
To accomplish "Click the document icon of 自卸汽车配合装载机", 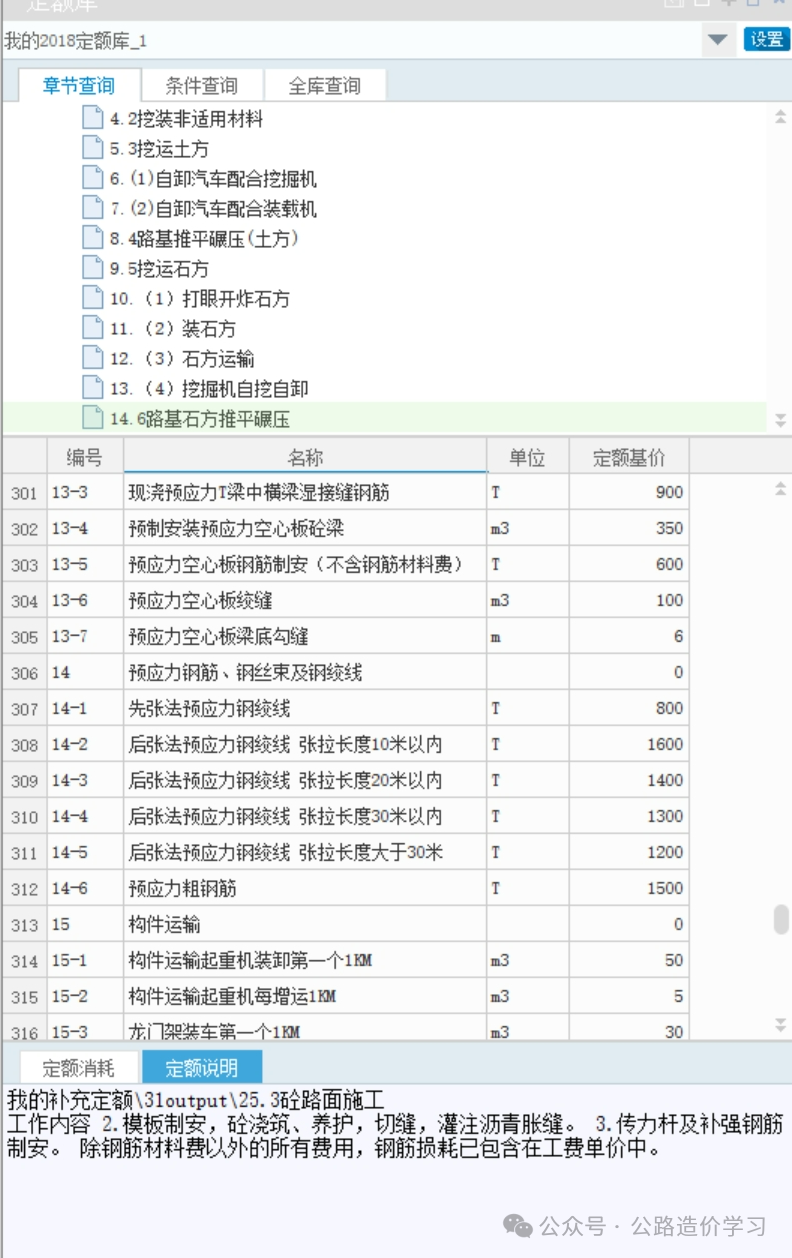I will (x=93, y=208).
